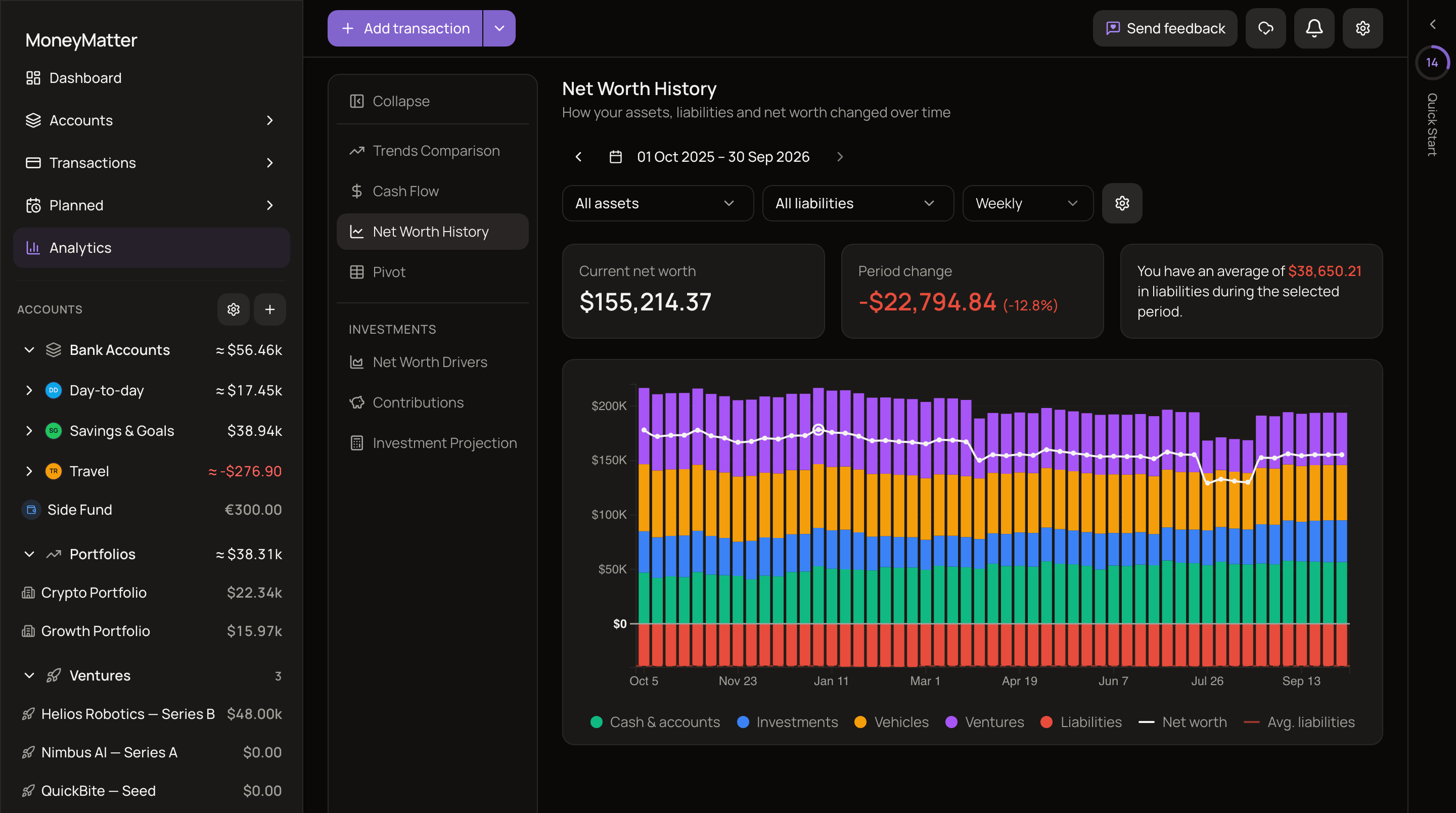Click the MoneyMatter logo title
This screenshot has height=813, width=1456.
81,40
